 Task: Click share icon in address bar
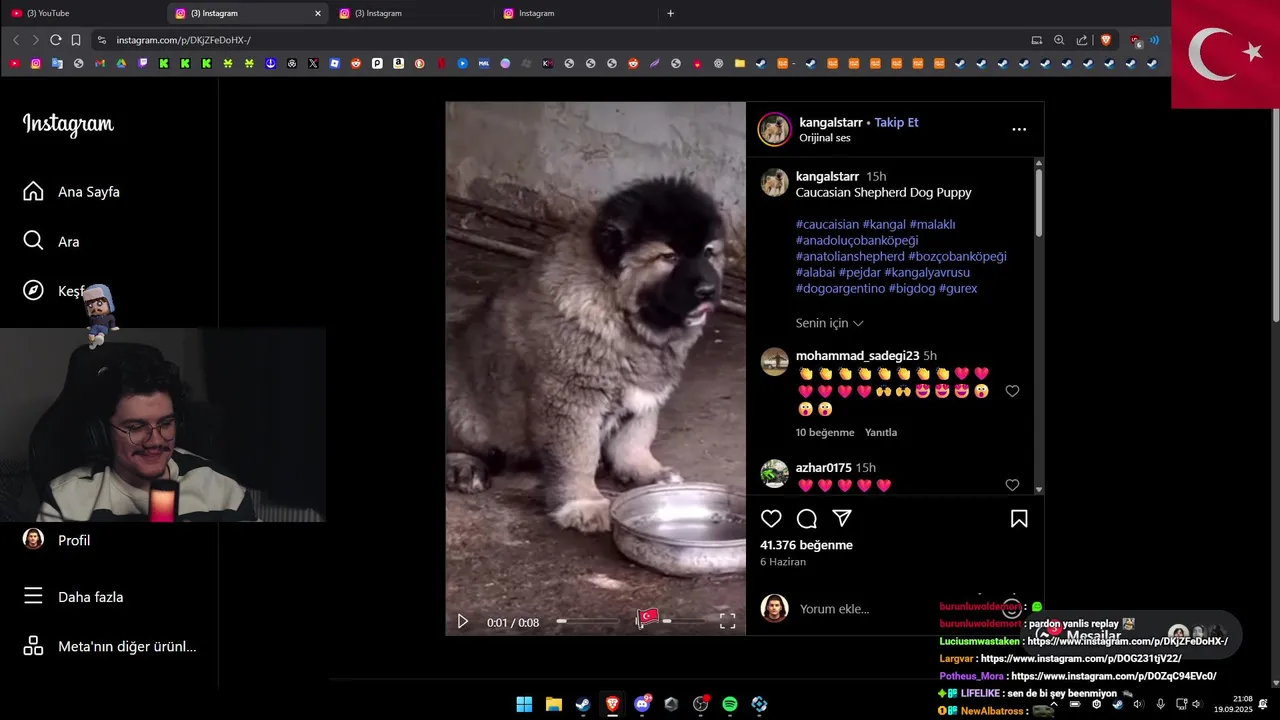pyautogui.click(x=1082, y=40)
